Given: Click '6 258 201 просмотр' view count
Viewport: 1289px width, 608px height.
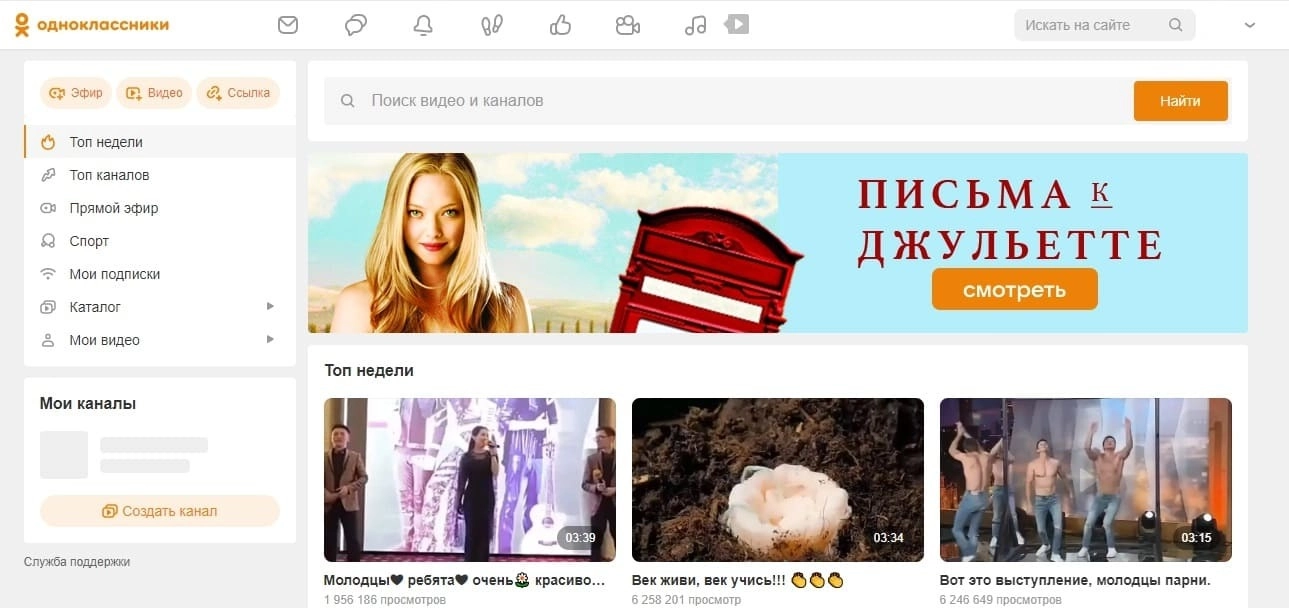Looking at the screenshot, I should (687, 600).
